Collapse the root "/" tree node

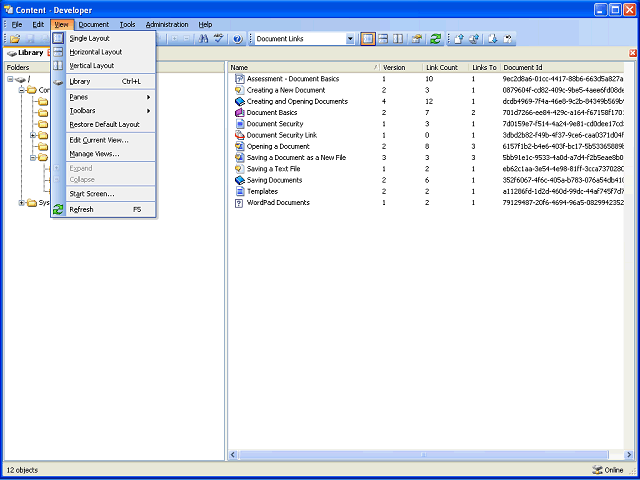[10, 79]
